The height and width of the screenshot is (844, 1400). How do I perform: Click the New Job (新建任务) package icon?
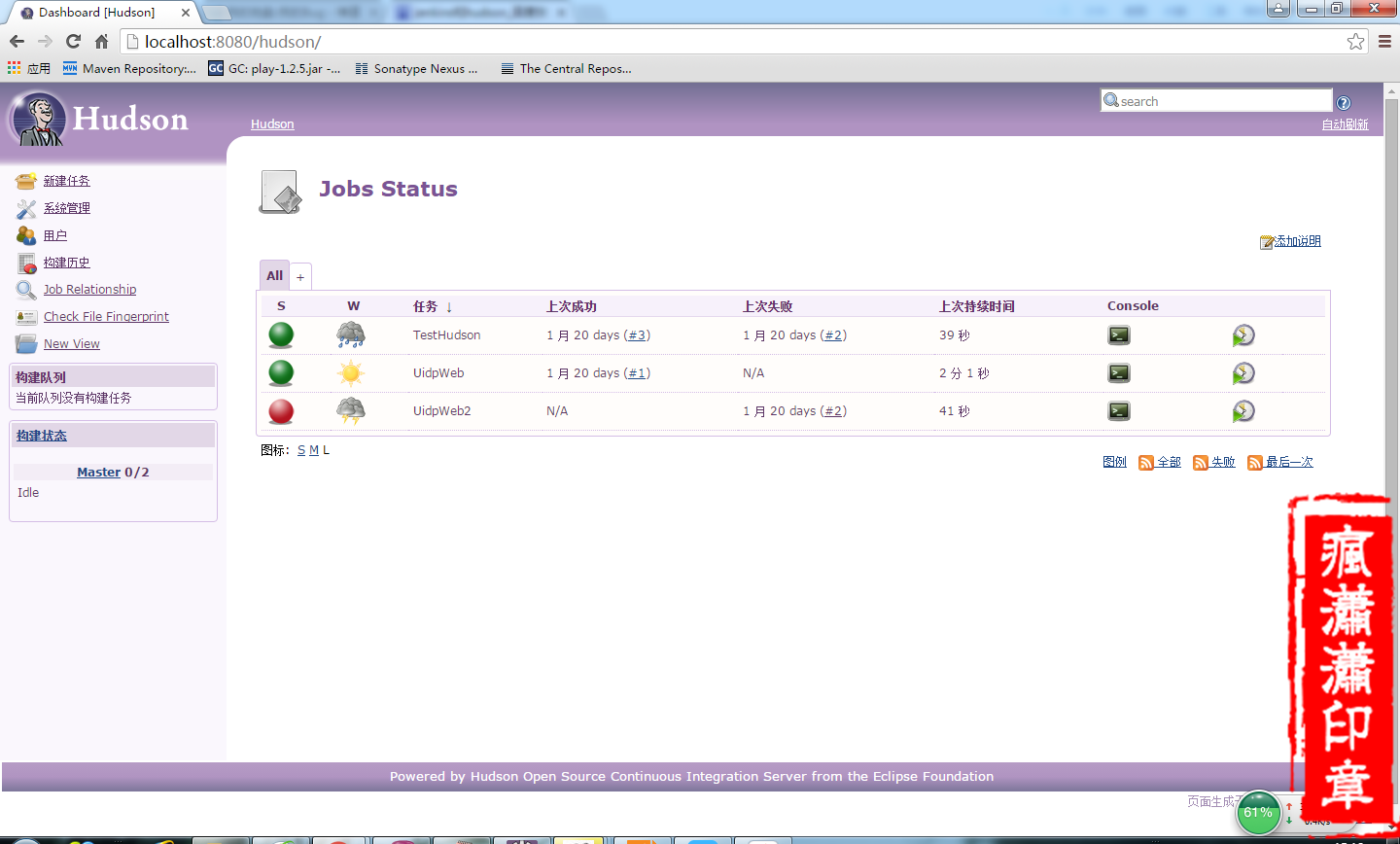[26, 181]
